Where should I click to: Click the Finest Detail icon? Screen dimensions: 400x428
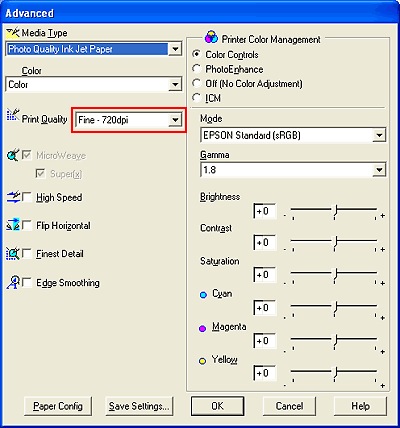coord(13,254)
